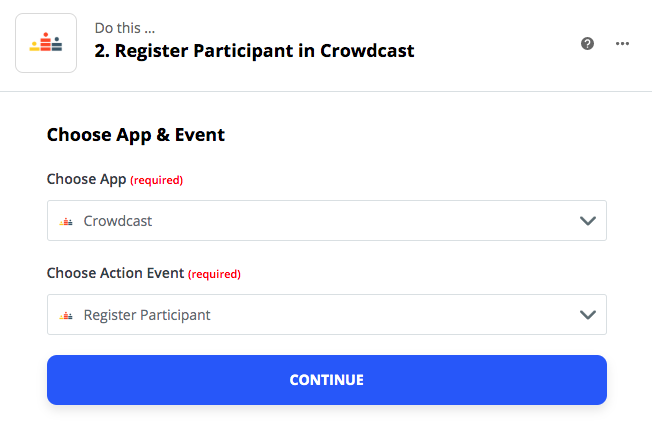This screenshot has height=444, width=652.
Task: Click small Crowdcast icon beside Register Participant
Action: coord(66,315)
